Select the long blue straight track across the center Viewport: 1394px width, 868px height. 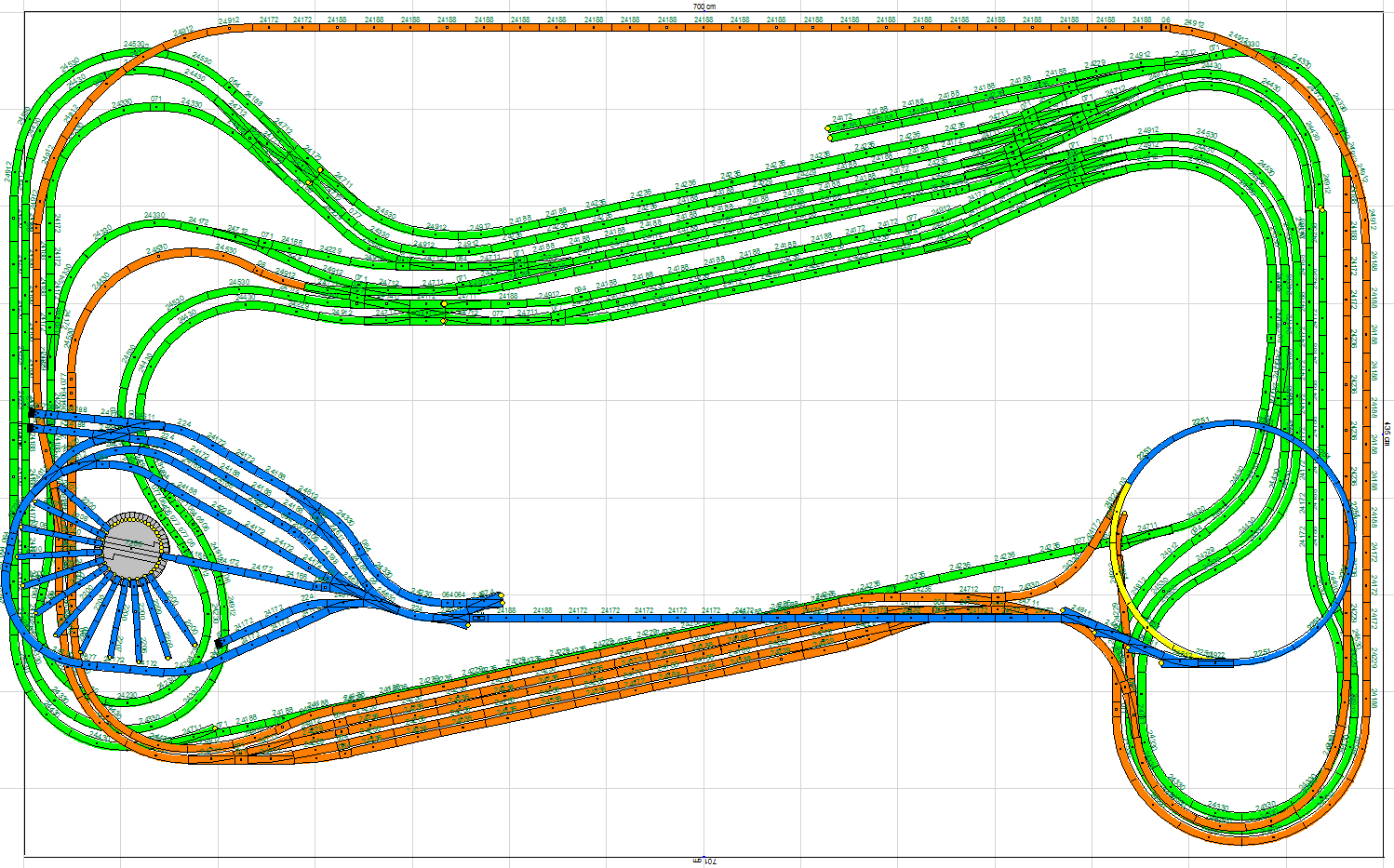point(772,617)
